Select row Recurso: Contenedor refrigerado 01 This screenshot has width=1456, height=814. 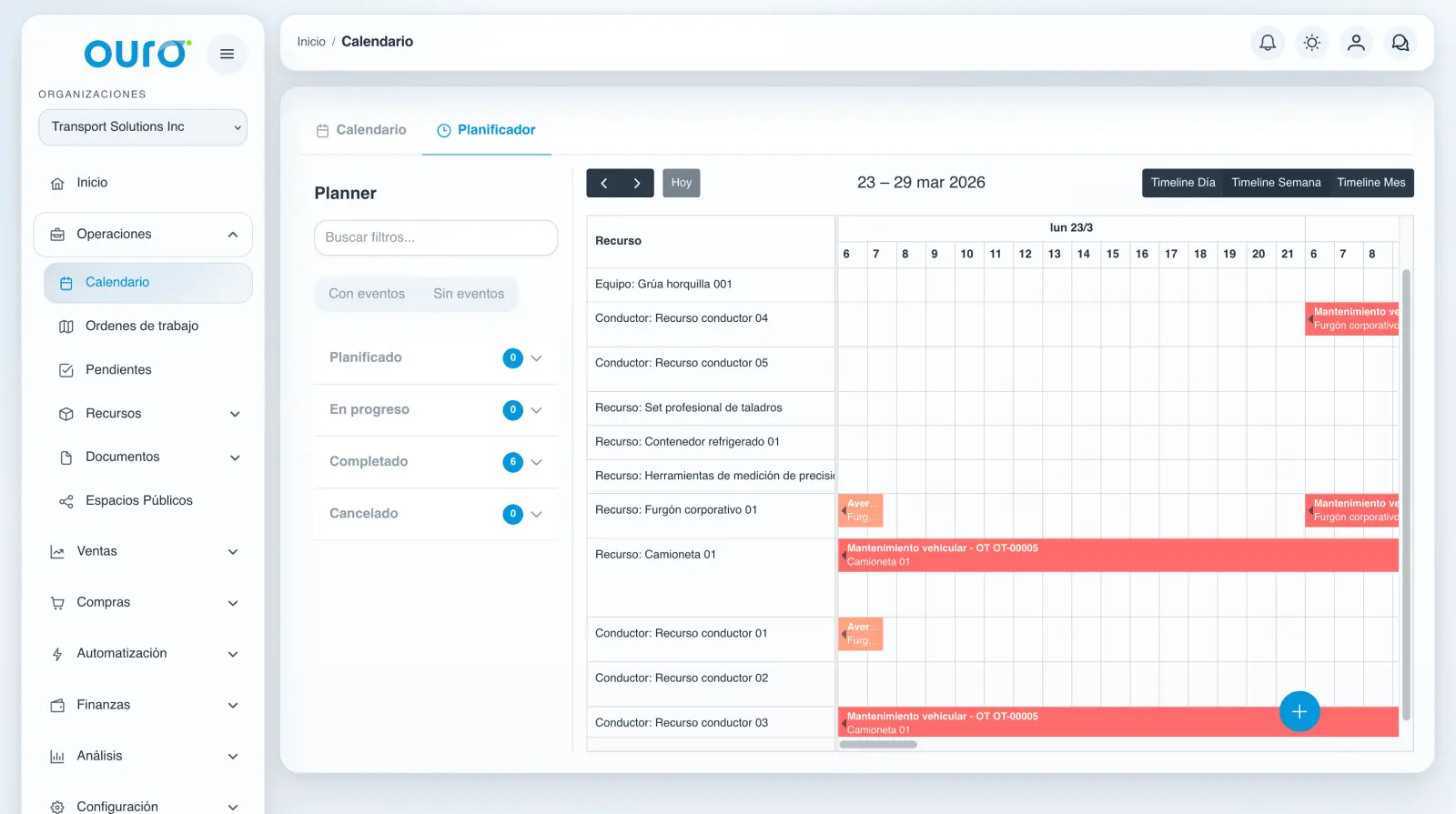pos(711,442)
